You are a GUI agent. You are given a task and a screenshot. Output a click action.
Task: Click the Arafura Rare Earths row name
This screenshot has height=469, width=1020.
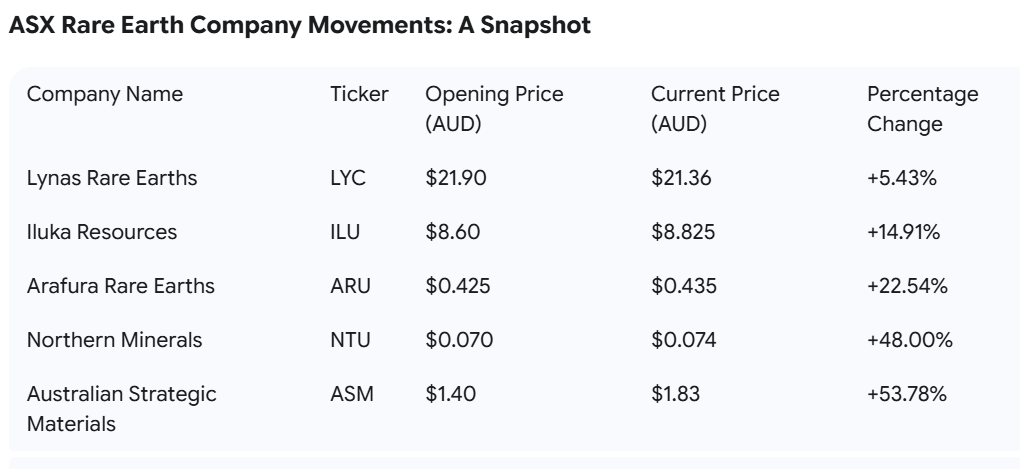120,287
